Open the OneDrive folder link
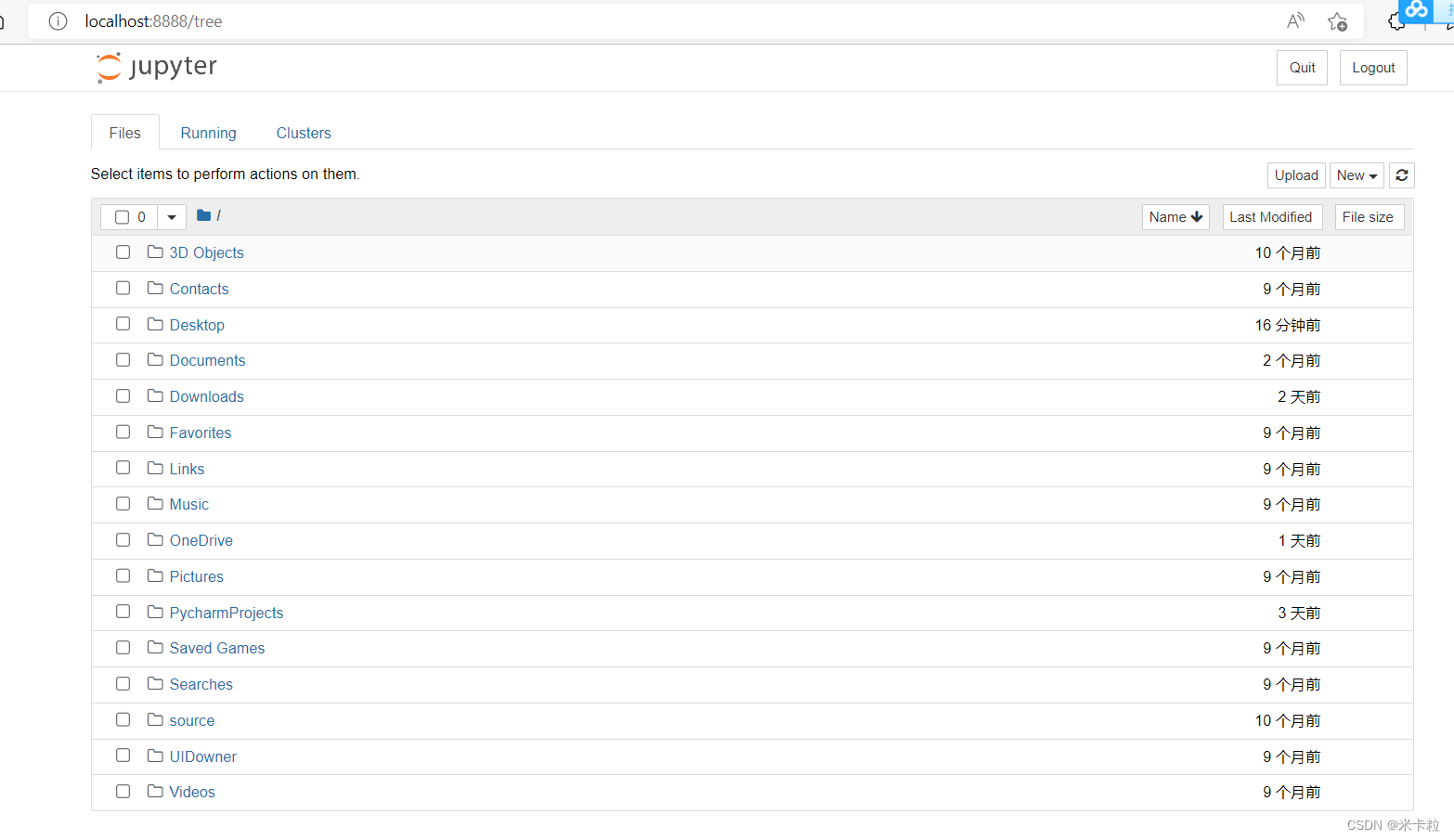Image resolution: width=1454 pixels, height=840 pixels. point(201,540)
